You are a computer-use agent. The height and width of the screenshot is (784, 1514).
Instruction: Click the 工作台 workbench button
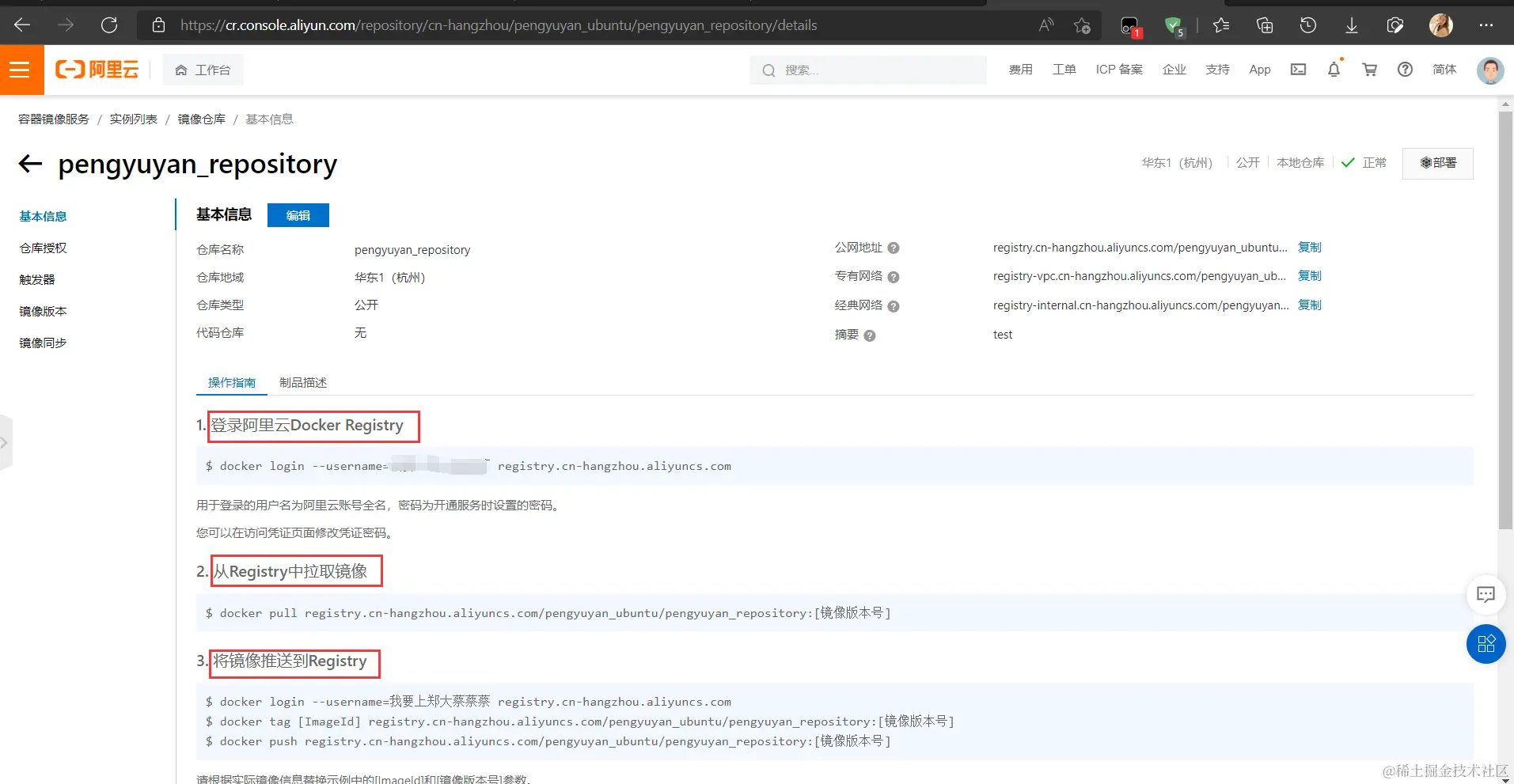click(x=203, y=70)
